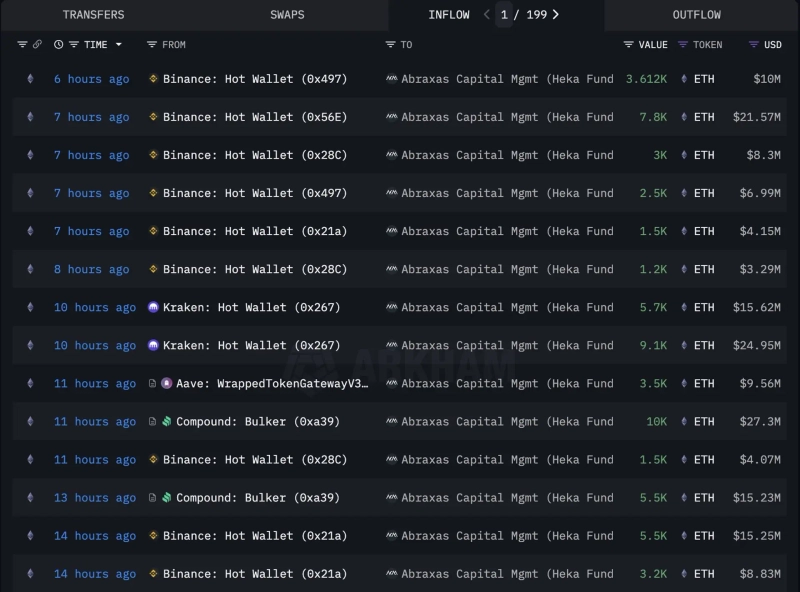This screenshot has width=800, height=592.
Task: Click the chain filter icon in header
Action: click(x=22, y=45)
